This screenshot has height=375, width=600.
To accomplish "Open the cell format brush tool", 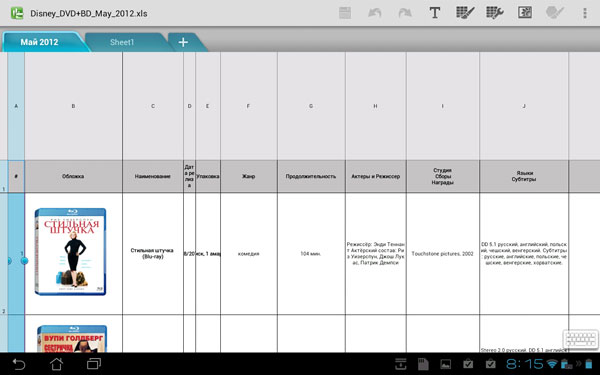I will [x=465, y=13].
